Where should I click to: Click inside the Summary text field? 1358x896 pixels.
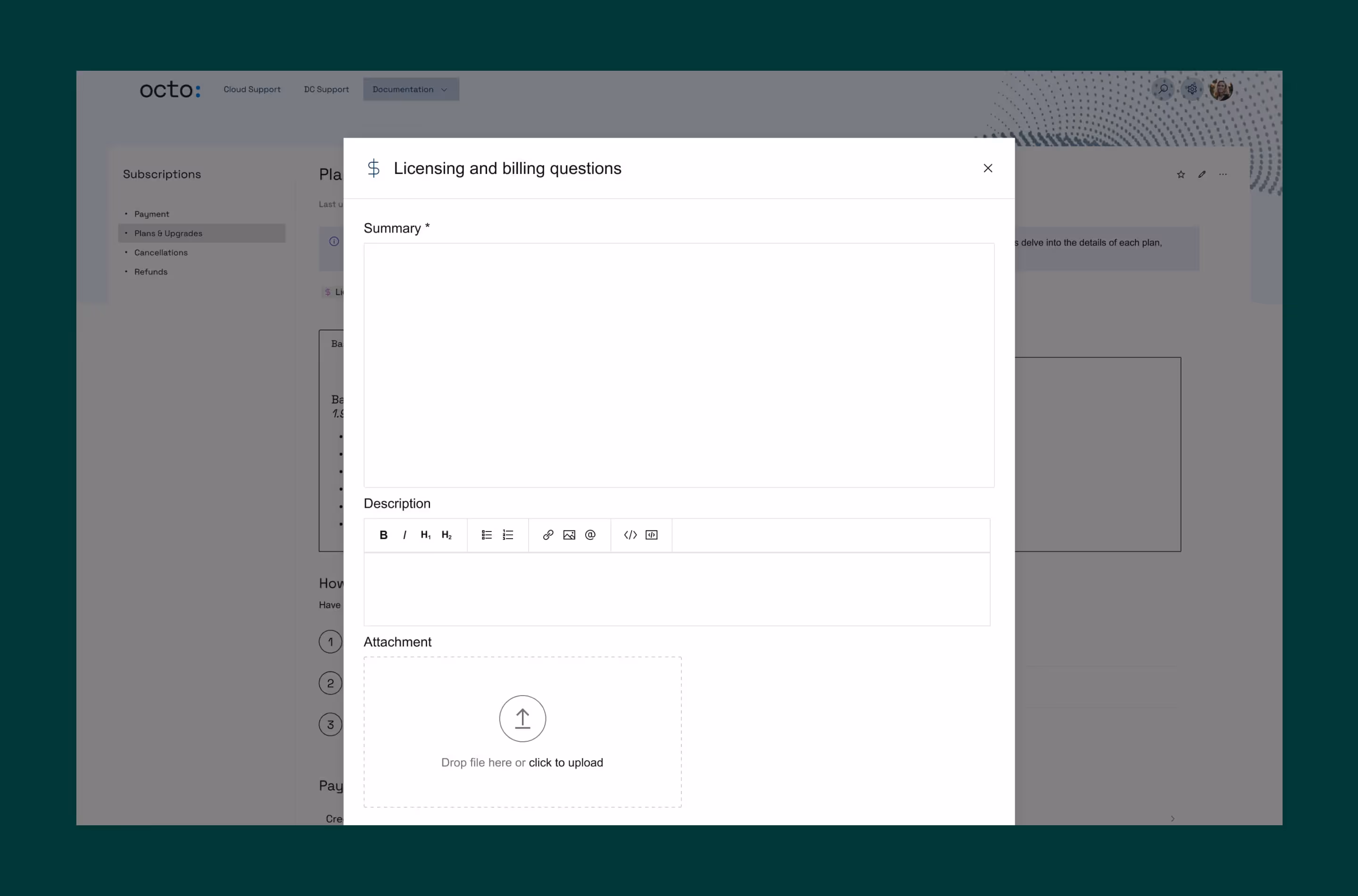[x=679, y=365]
